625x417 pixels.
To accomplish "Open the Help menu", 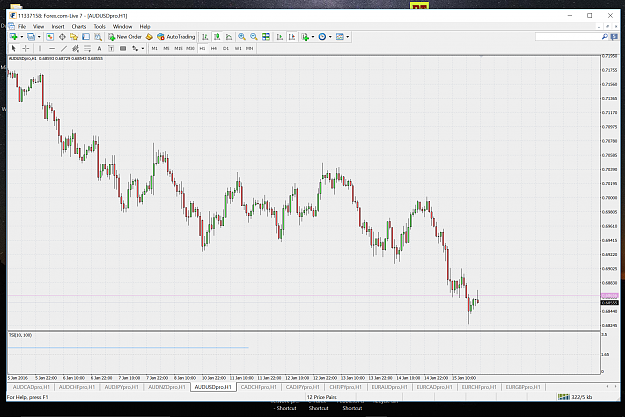I will pos(145,27).
